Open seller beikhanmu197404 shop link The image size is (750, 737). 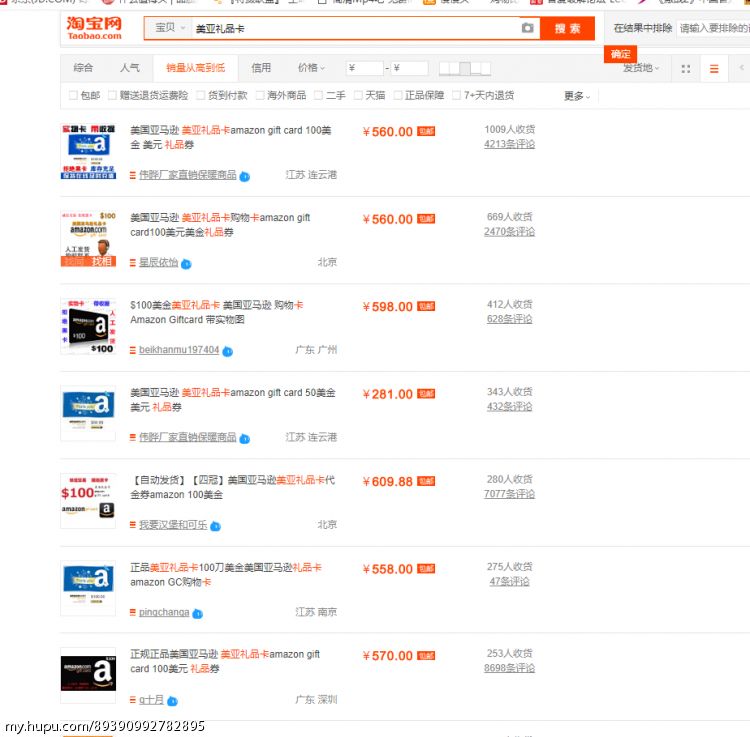click(179, 350)
